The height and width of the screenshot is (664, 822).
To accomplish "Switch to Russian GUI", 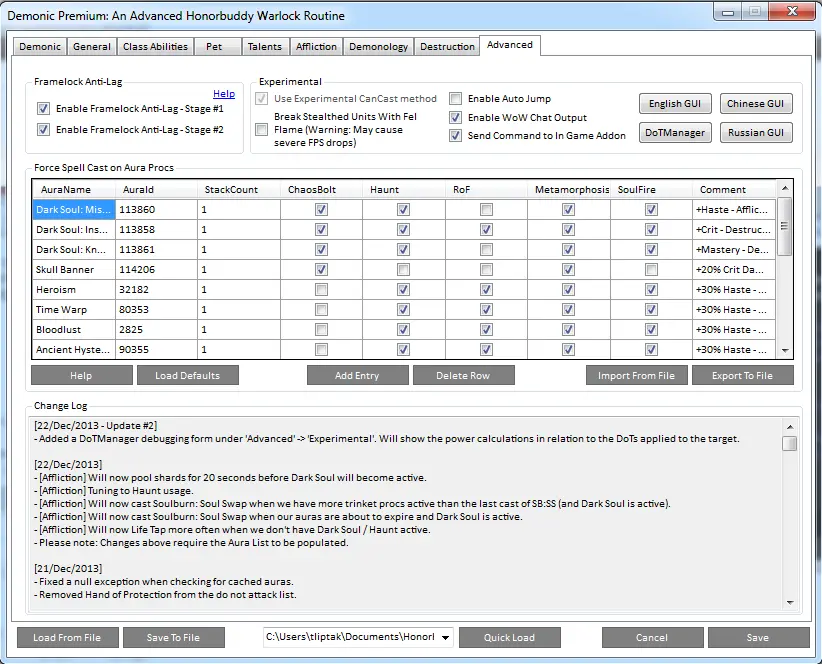I will click(x=755, y=133).
